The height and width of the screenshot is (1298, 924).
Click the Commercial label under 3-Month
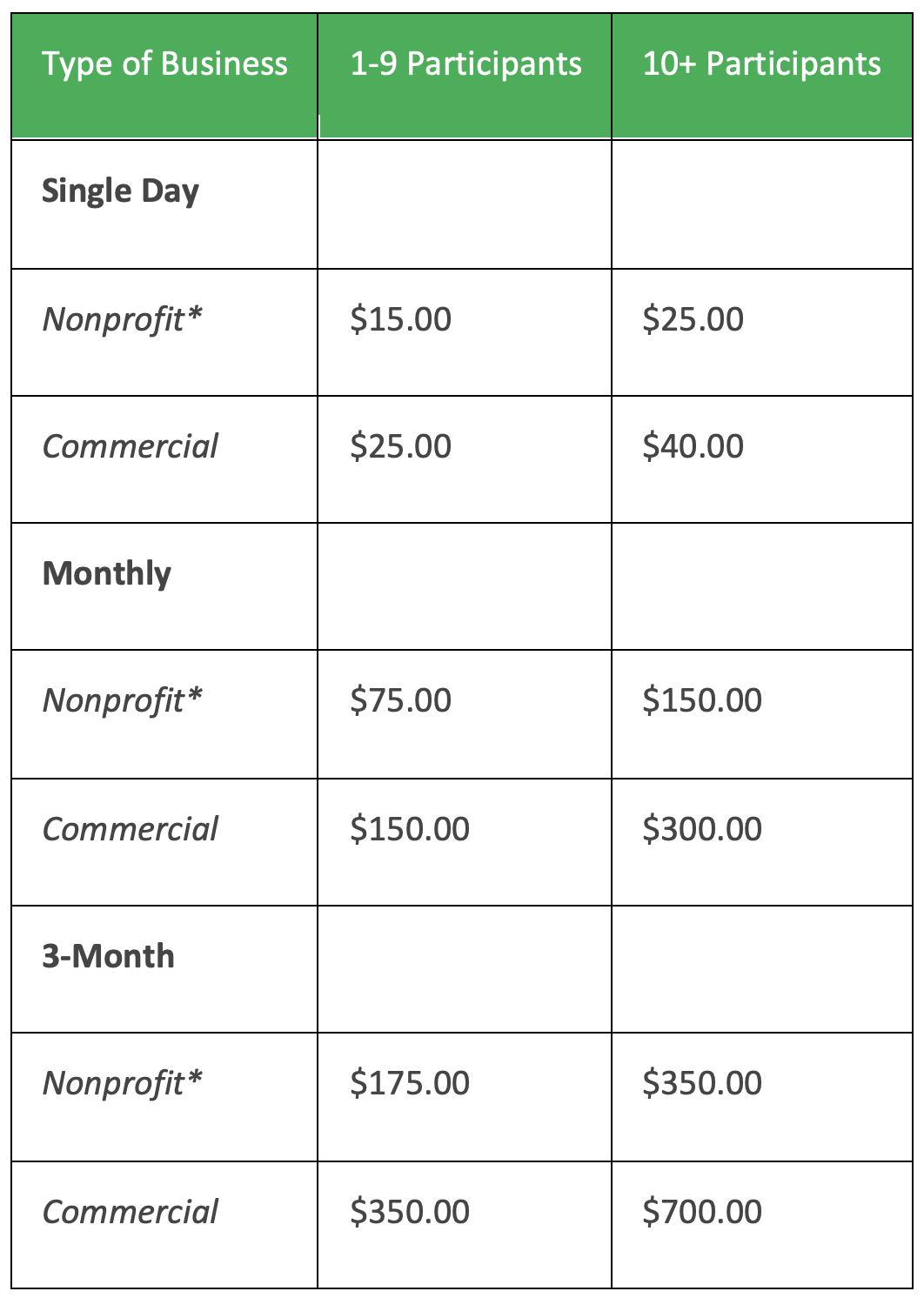[x=131, y=1212]
